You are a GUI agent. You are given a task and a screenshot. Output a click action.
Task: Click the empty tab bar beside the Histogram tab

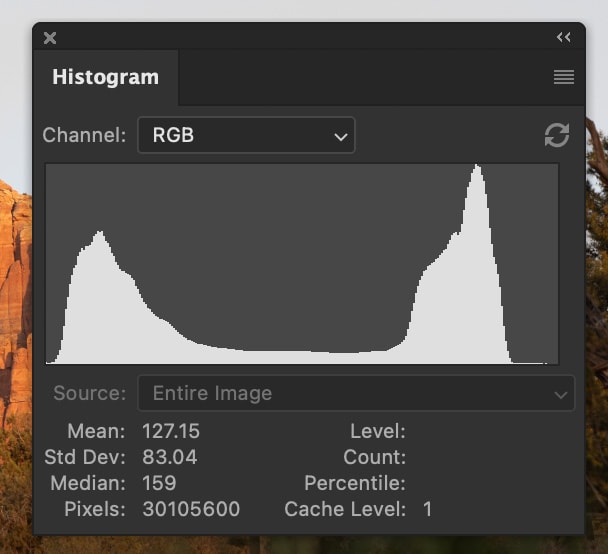coord(360,77)
